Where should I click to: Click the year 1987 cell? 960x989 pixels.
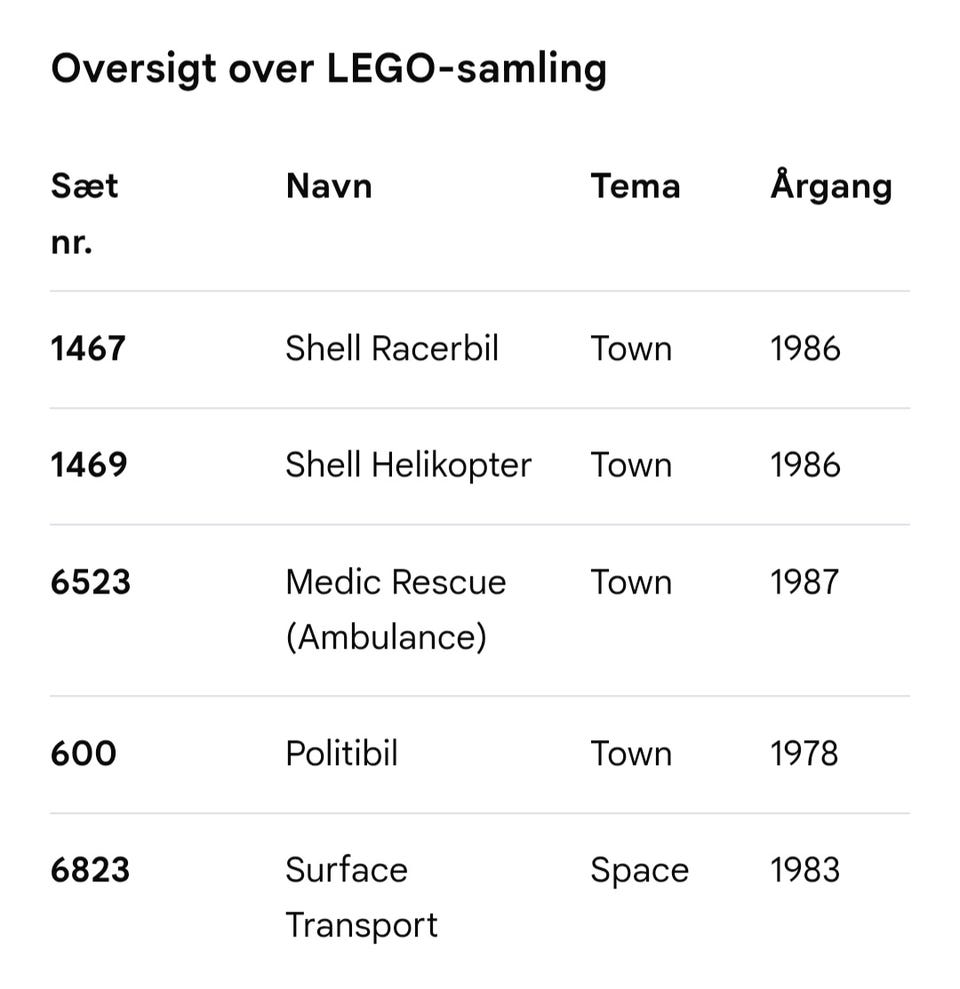(x=804, y=582)
